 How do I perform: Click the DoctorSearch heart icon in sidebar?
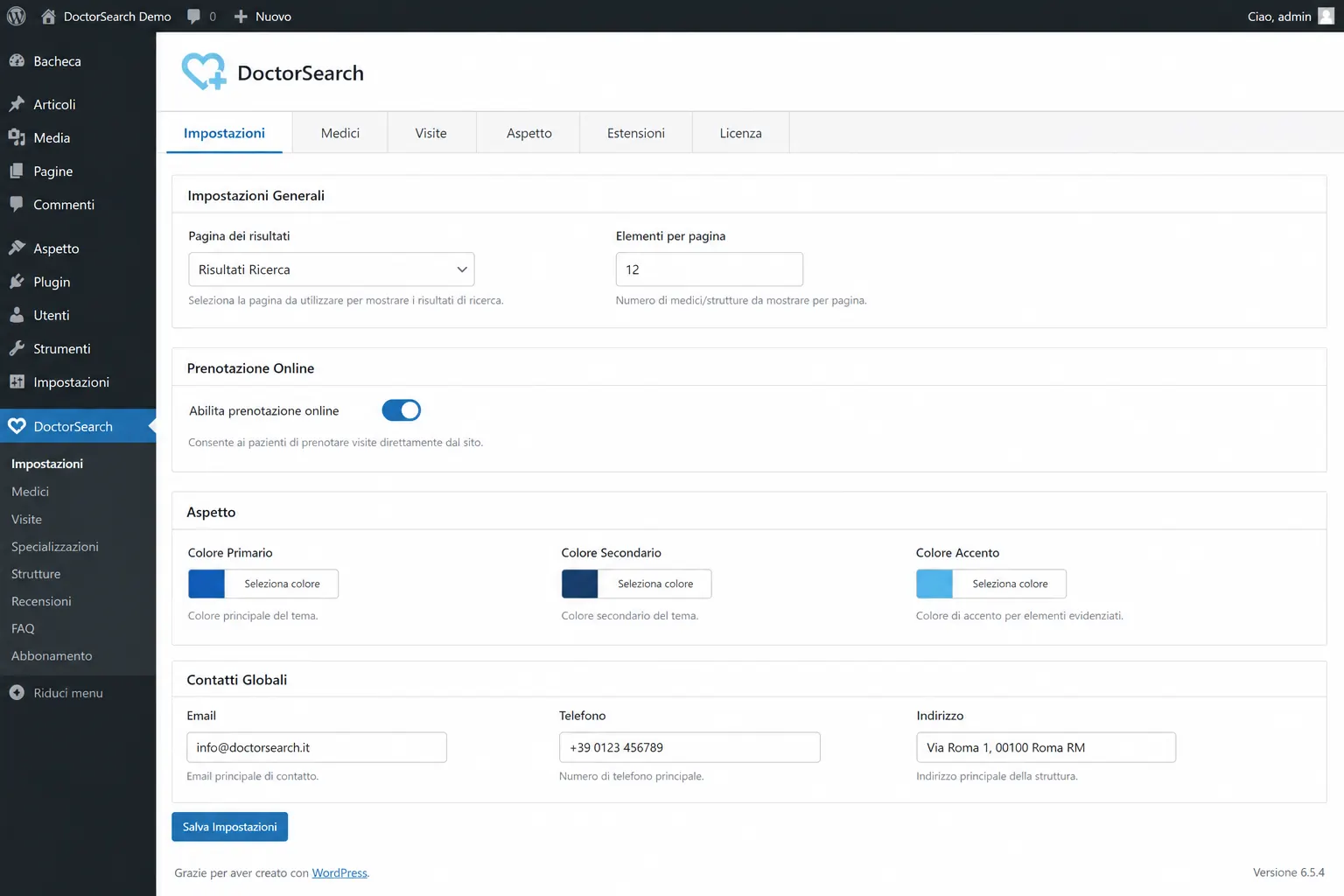tap(17, 426)
